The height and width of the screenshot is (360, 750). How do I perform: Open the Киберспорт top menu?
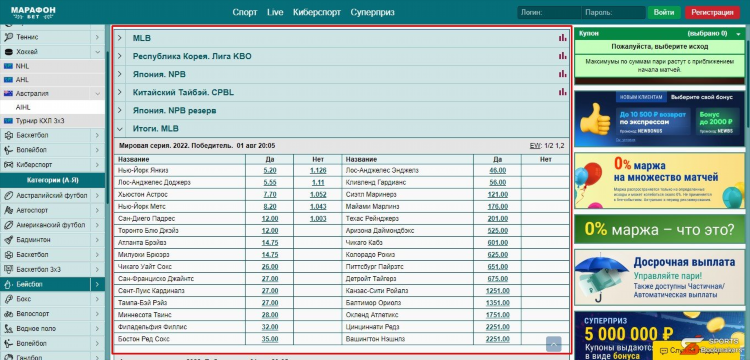(x=317, y=12)
